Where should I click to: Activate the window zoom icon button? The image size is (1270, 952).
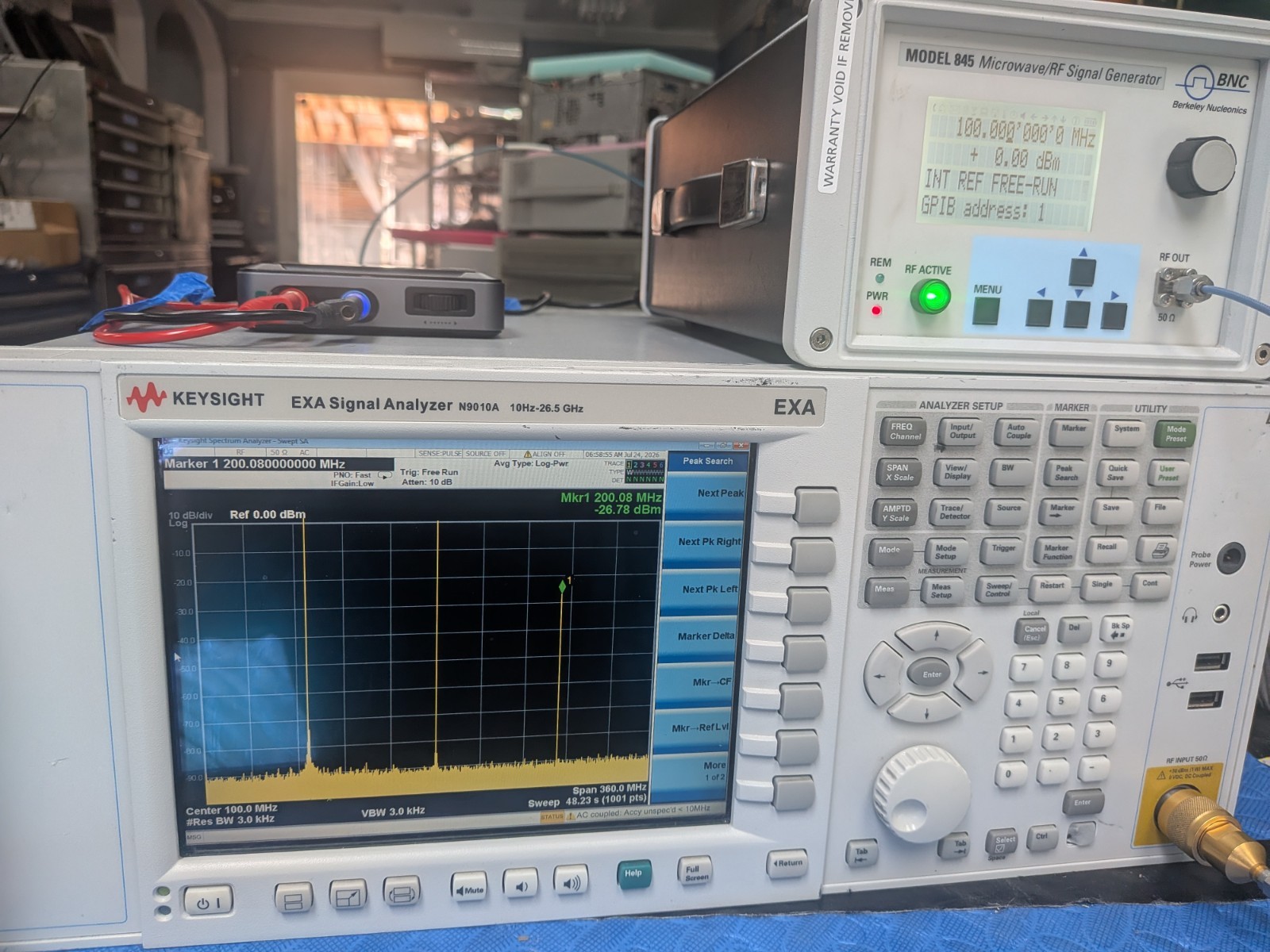click(348, 895)
